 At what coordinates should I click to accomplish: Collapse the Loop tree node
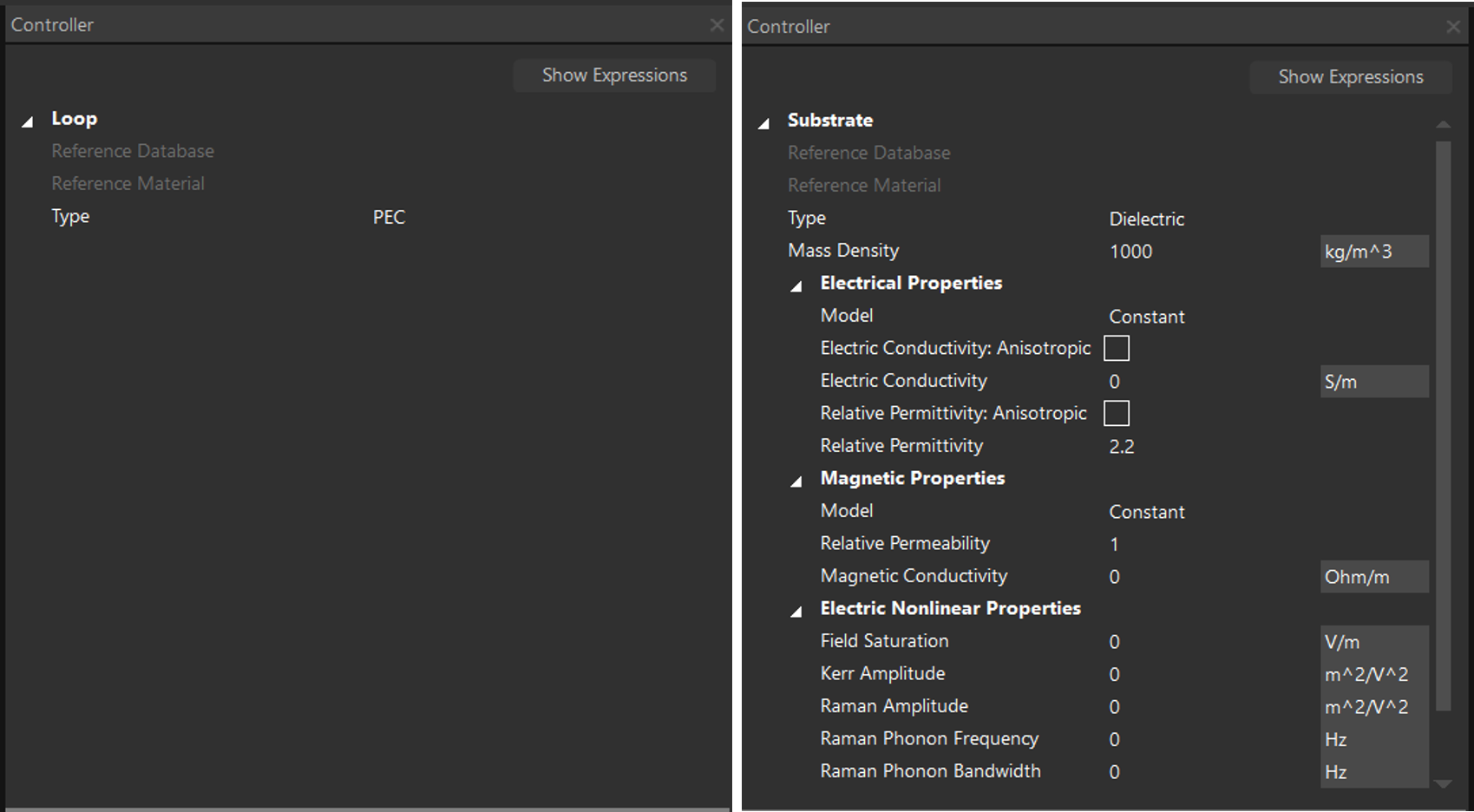[28, 121]
